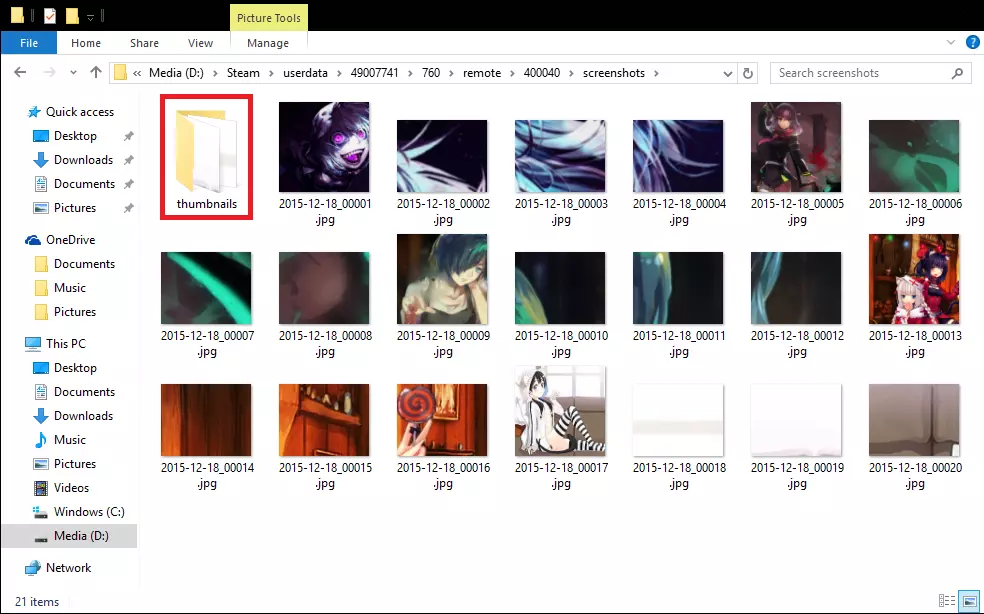
Task: Select Network in navigation pane
Action: 68,568
